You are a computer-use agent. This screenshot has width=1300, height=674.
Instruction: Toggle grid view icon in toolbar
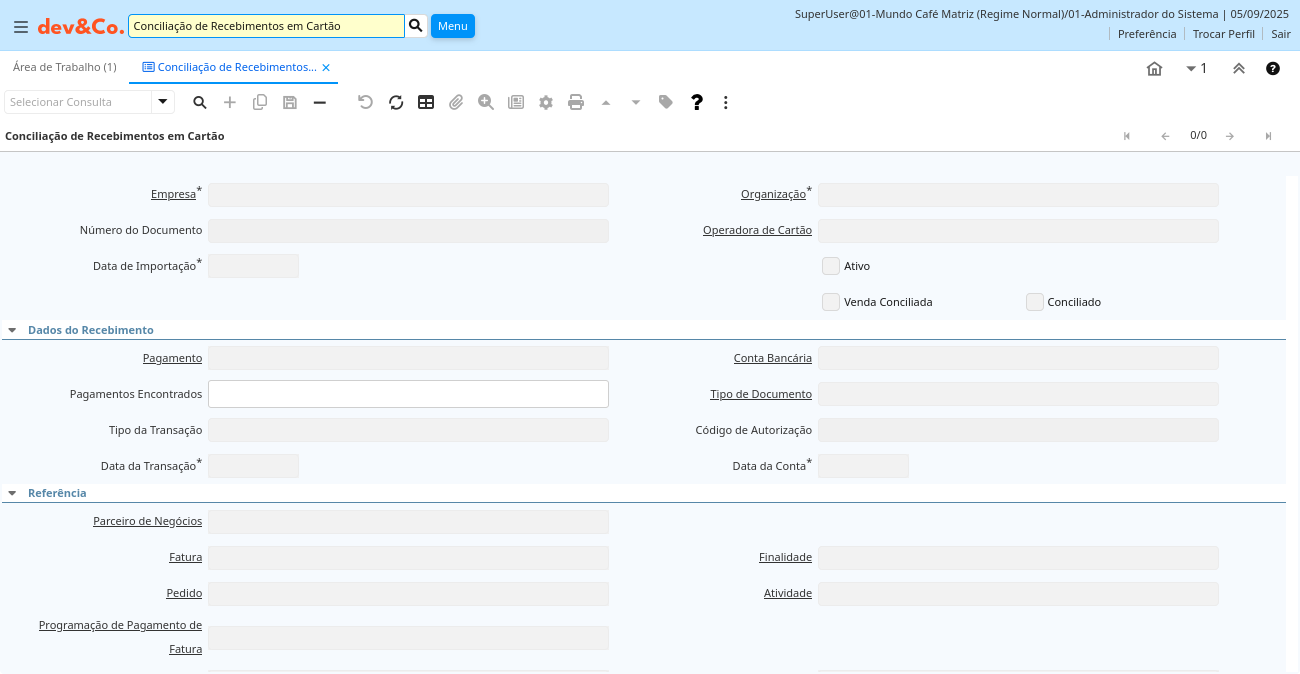tap(426, 102)
